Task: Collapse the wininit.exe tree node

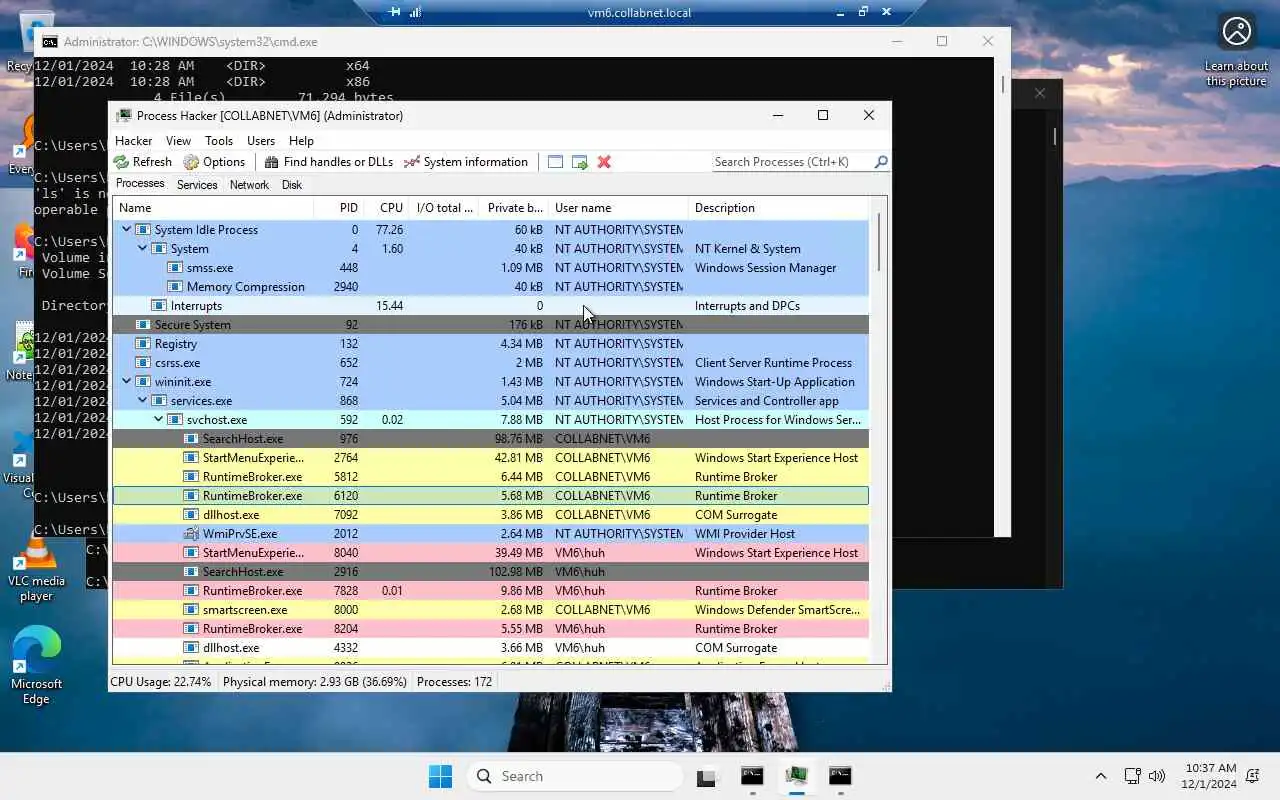Action: [x=126, y=382]
